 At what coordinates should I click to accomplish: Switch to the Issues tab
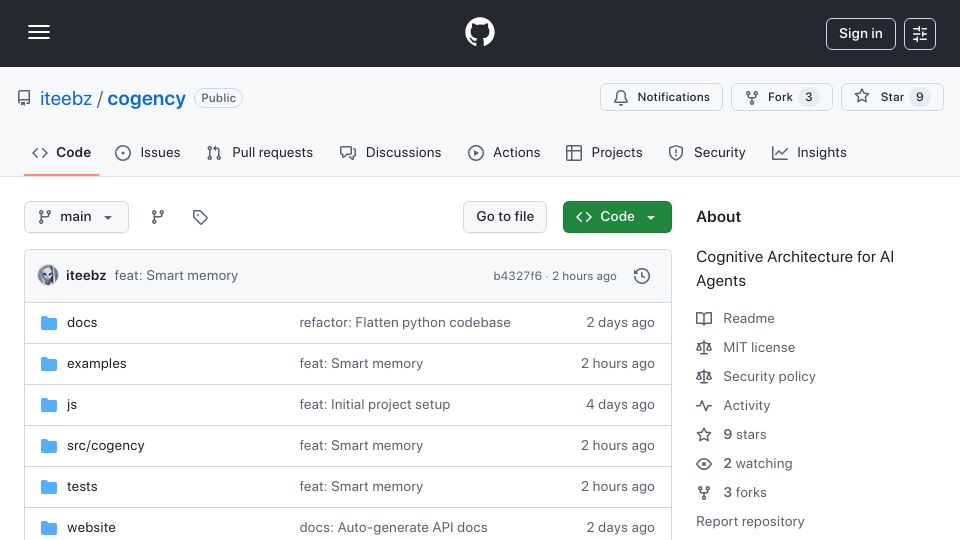(148, 152)
